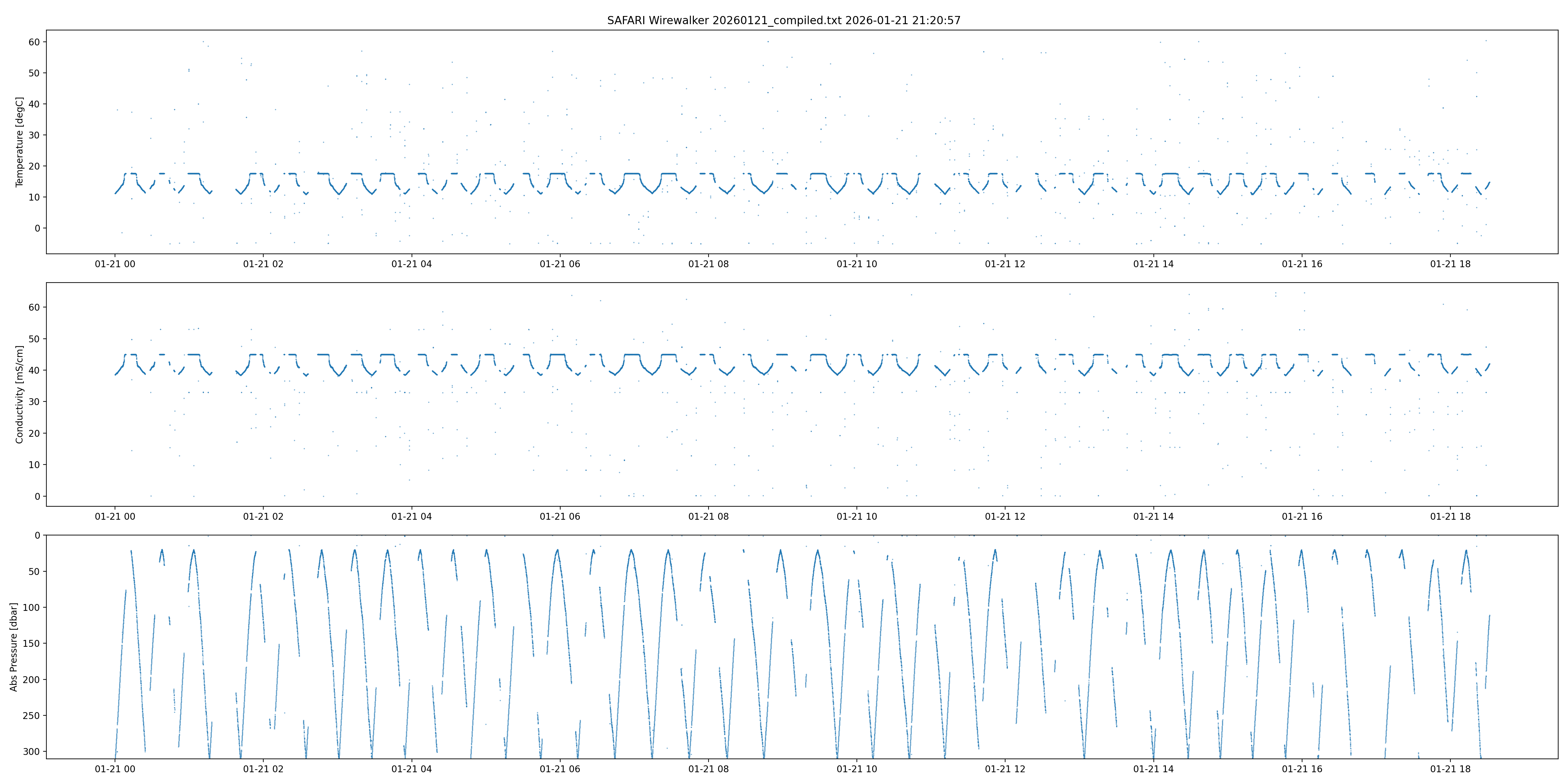Click the 60 tick on Temperature axis
The width and height of the screenshot is (1568, 784).
tap(34, 42)
